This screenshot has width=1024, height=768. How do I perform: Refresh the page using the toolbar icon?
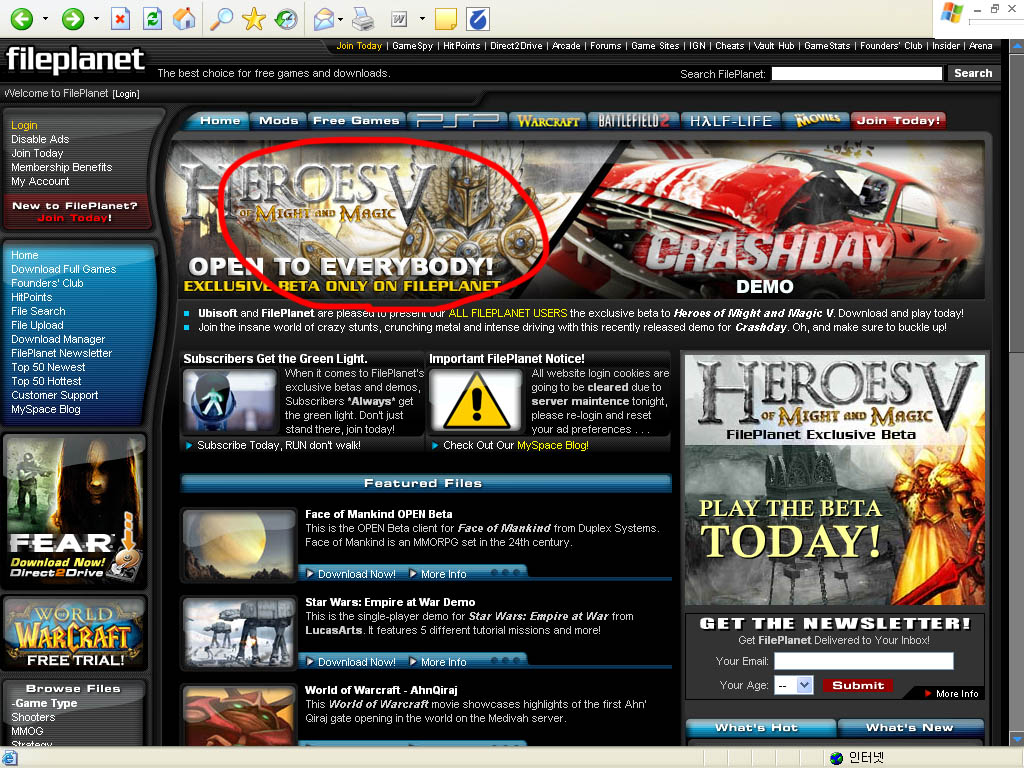point(152,19)
